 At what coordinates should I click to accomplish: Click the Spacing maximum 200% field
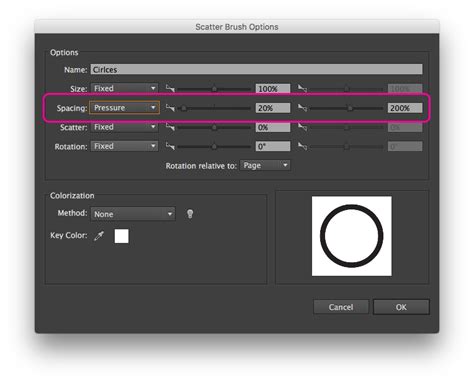(405, 108)
